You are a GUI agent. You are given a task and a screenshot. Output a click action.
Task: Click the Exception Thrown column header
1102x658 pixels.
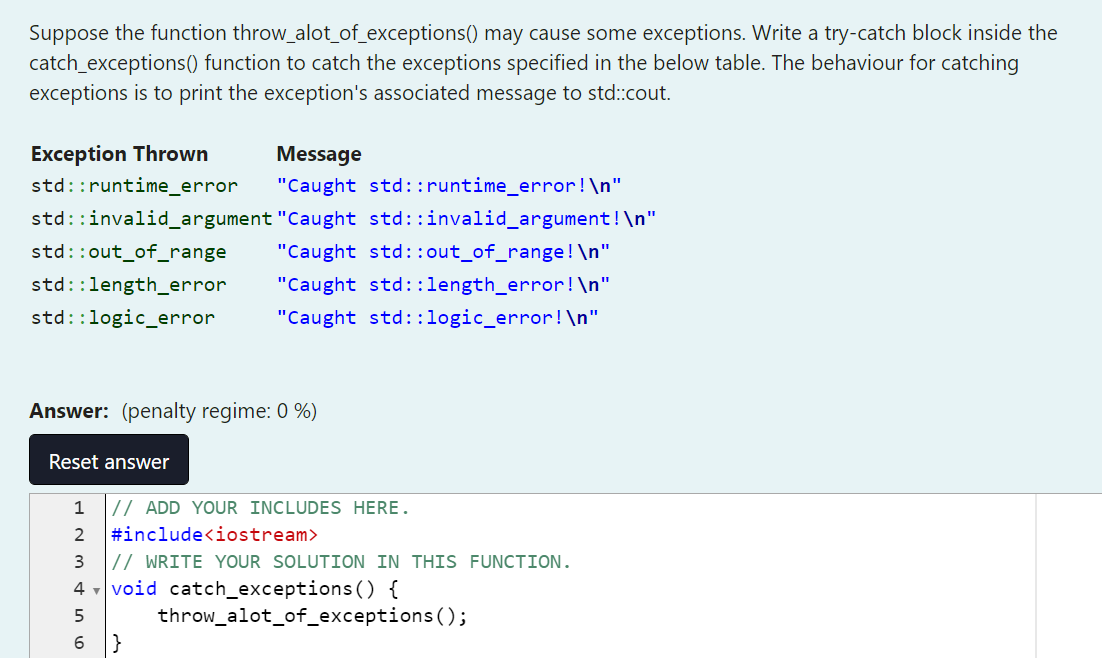coord(119,153)
